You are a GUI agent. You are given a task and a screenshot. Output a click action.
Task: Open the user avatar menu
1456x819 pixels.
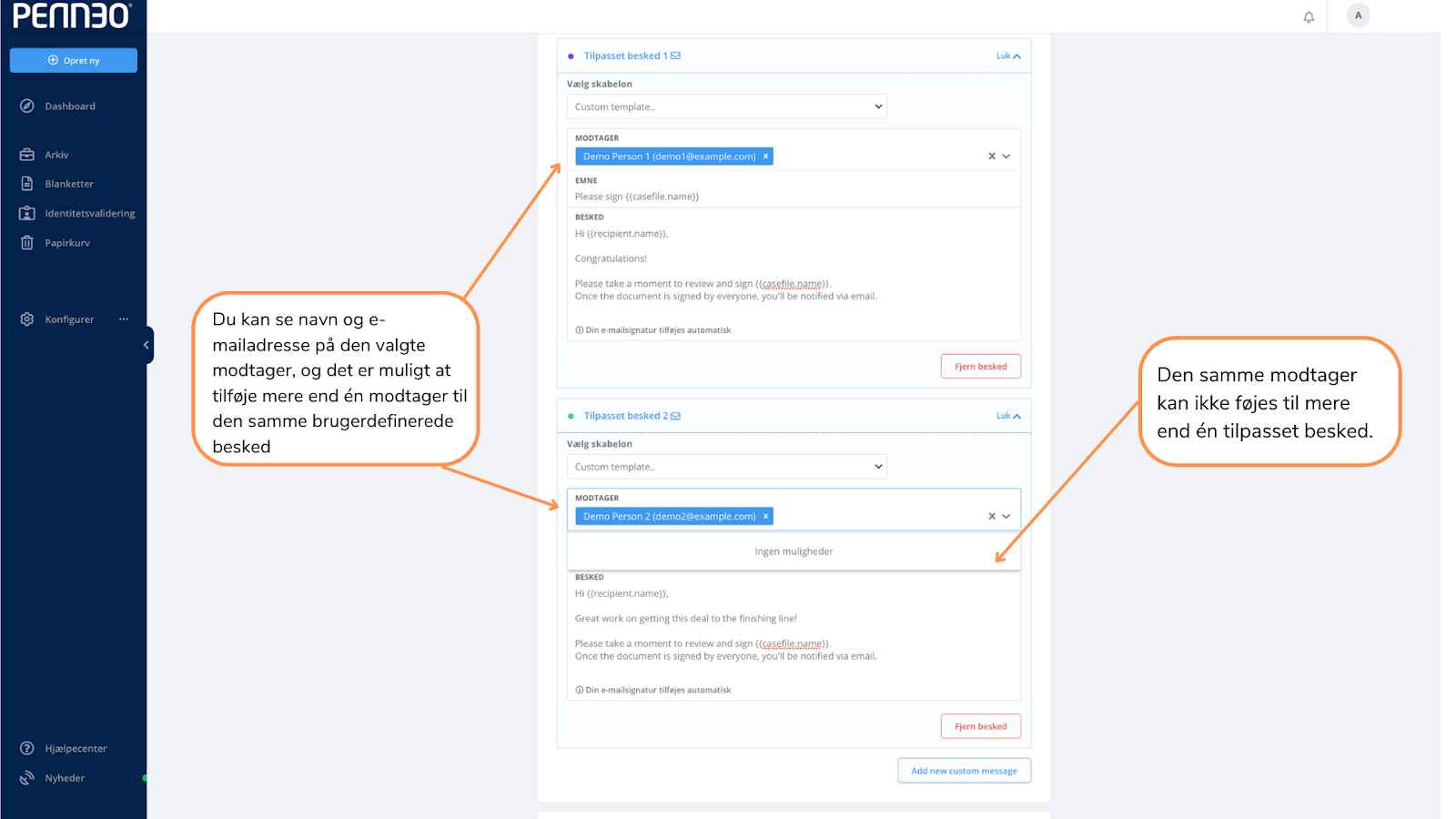pyautogui.click(x=1358, y=15)
